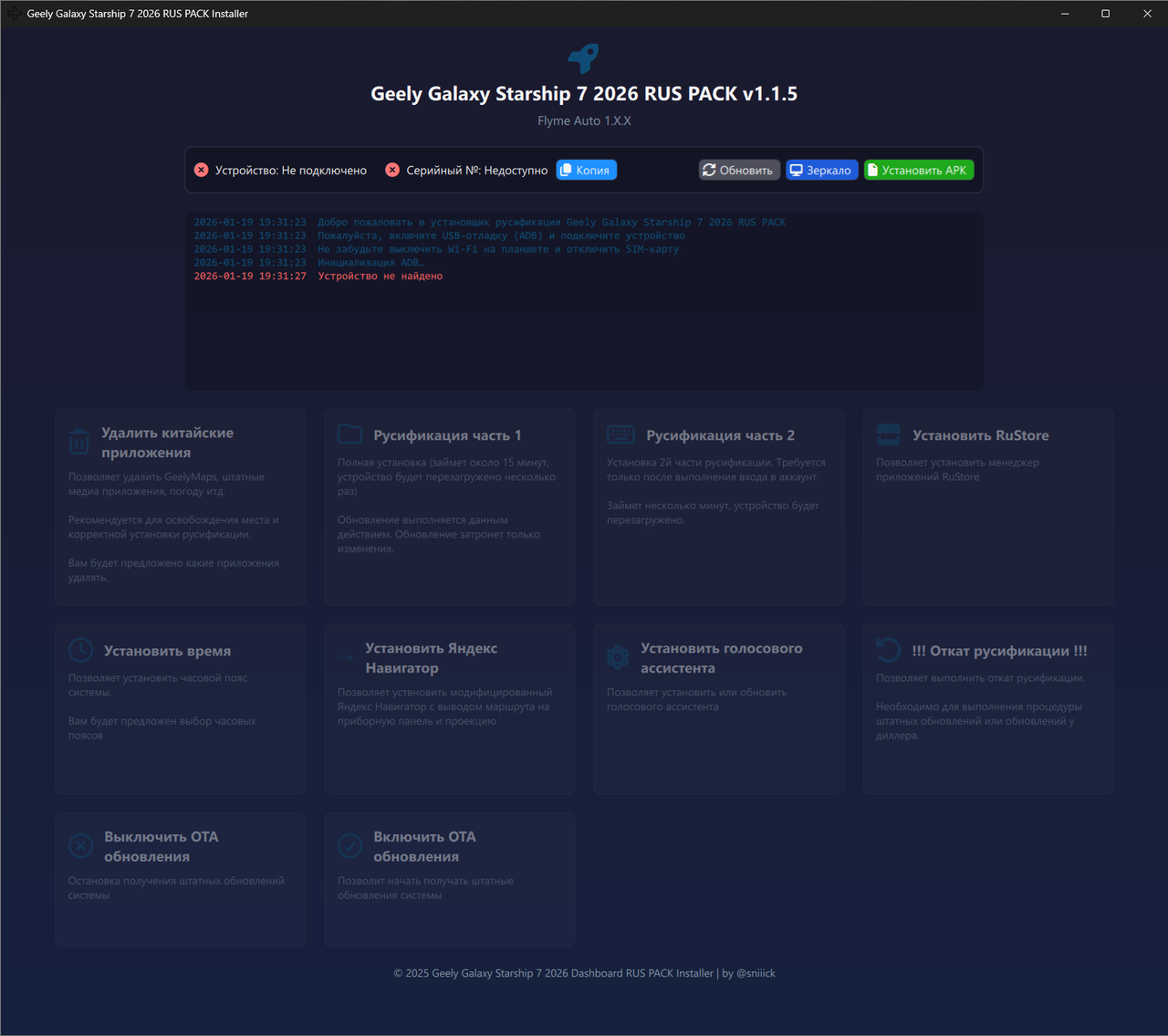Click the app icon in the title bar

point(14,14)
